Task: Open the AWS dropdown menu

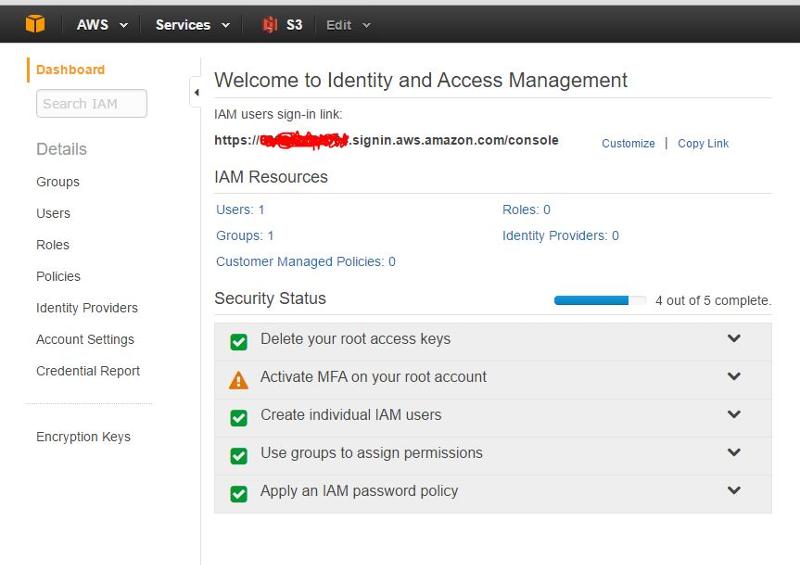Action: point(102,24)
